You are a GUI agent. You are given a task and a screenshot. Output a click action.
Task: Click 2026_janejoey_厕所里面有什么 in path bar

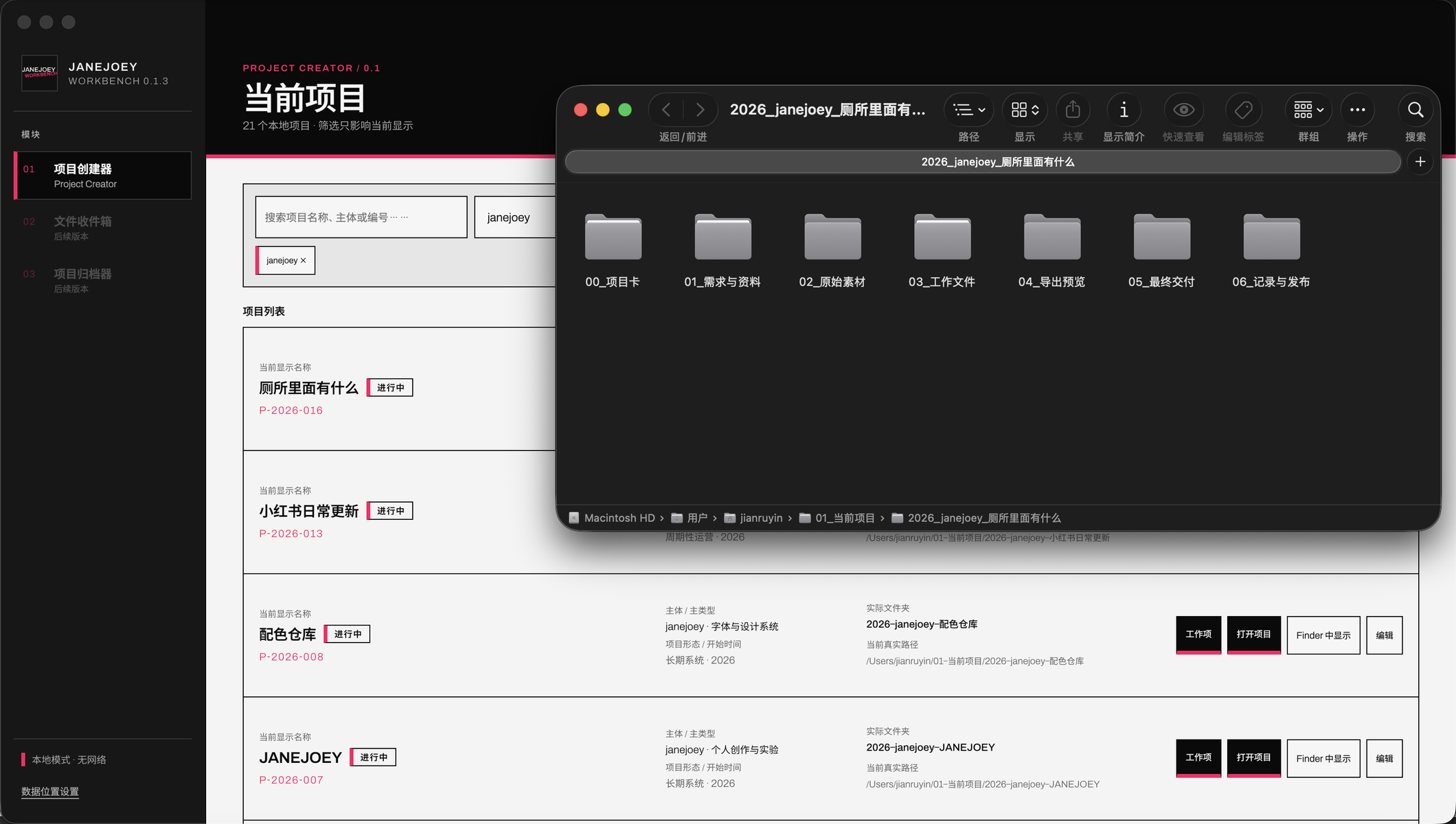click(x=977, y=518)
